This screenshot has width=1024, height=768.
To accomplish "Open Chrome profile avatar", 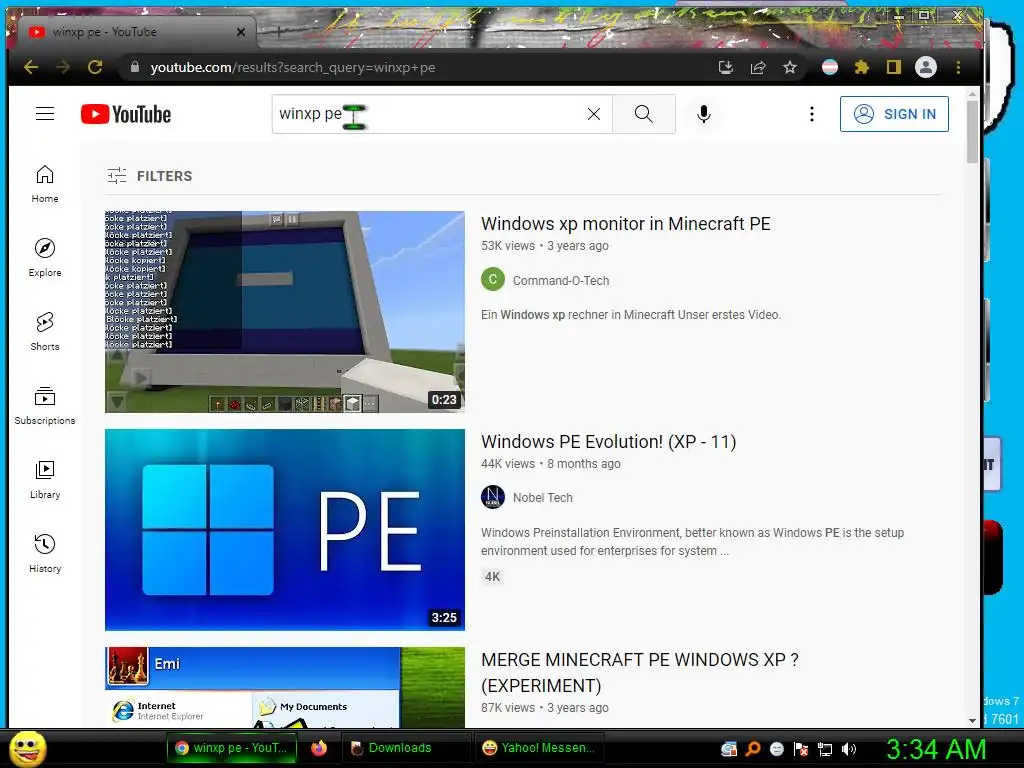I will [x=926, y=67].
